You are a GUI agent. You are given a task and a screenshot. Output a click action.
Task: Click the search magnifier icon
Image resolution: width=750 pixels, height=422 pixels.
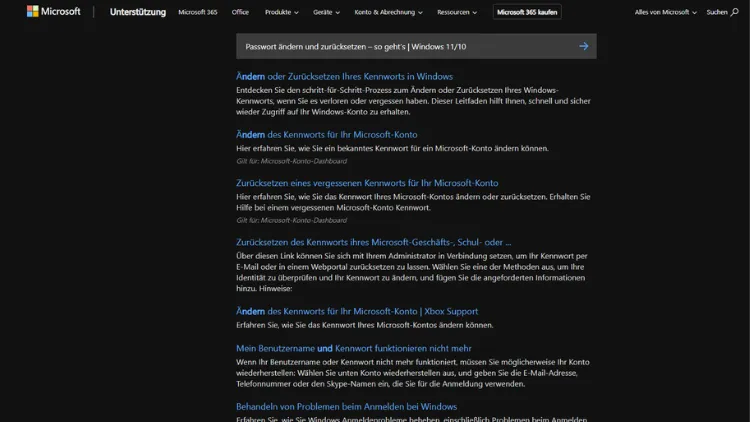734,12
